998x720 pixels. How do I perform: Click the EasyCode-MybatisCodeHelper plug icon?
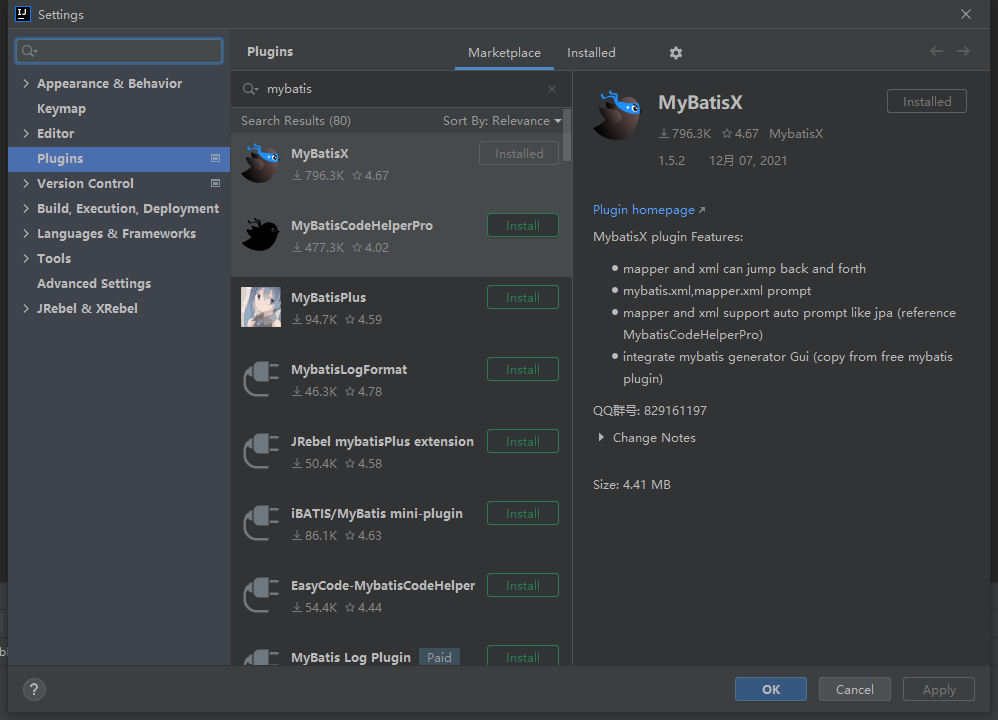point(260,595)
